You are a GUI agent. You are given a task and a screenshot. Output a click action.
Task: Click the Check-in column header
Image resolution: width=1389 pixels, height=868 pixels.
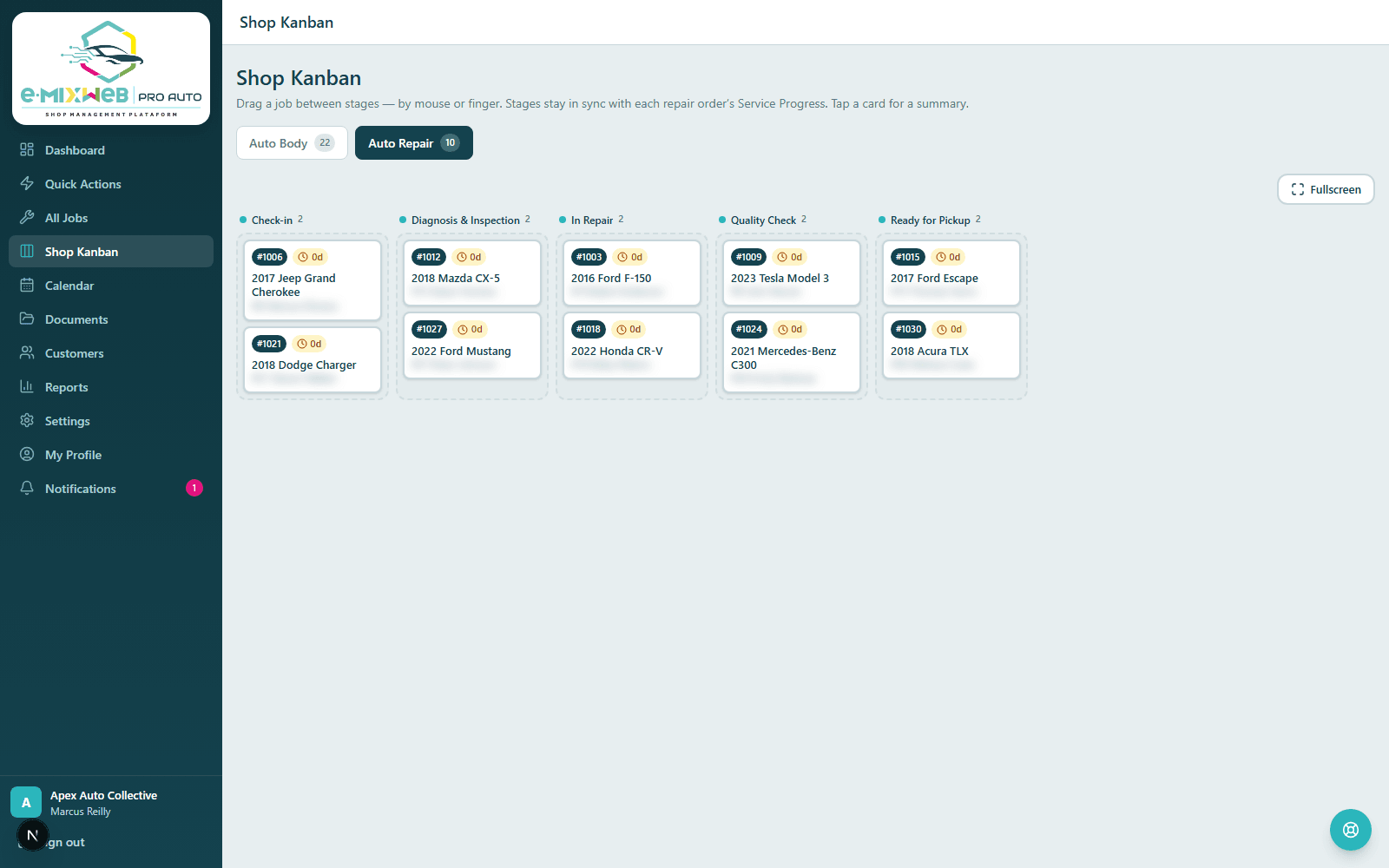click(272, 220)
